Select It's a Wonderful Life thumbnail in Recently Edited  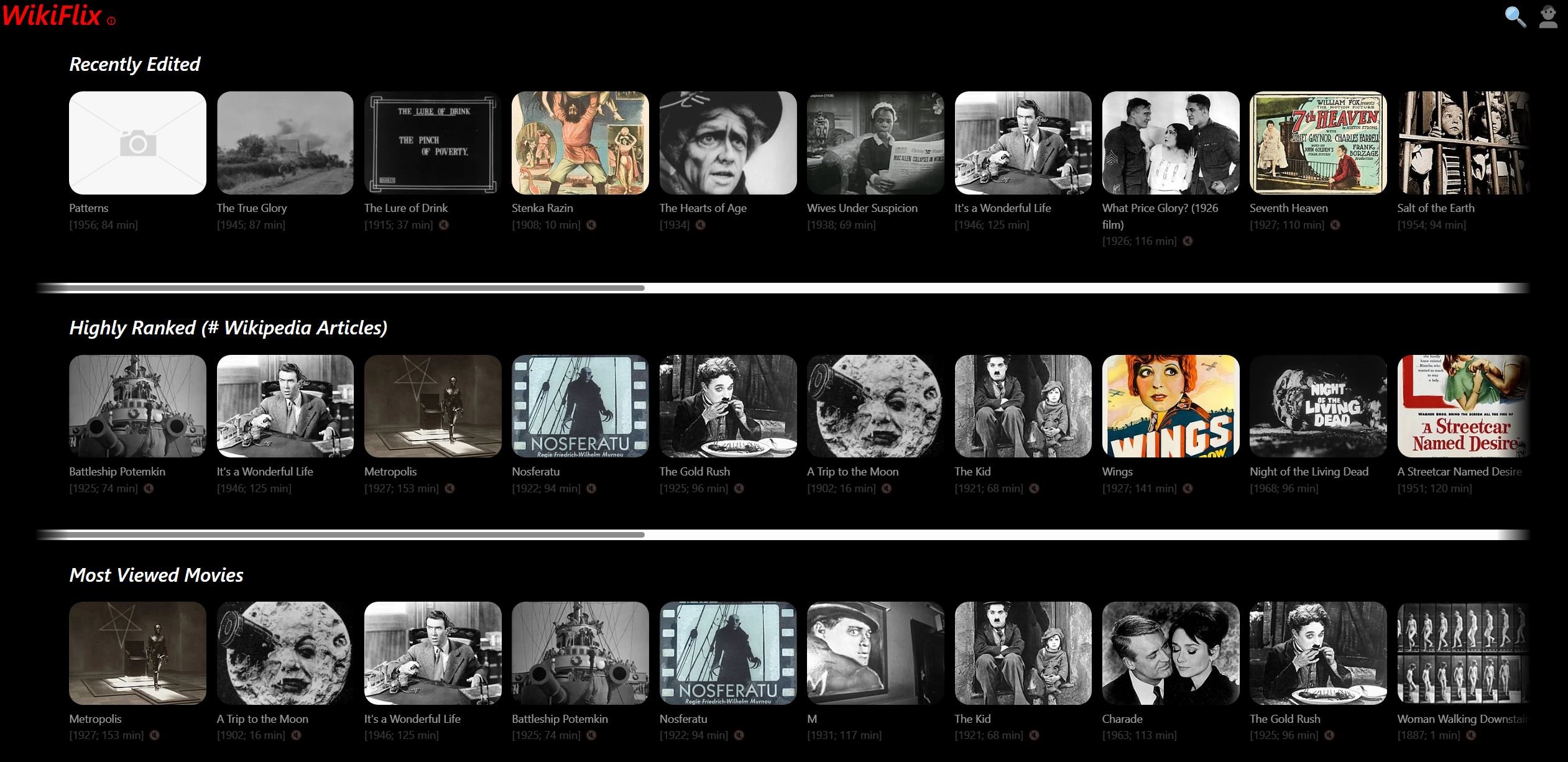point(1023,143)
